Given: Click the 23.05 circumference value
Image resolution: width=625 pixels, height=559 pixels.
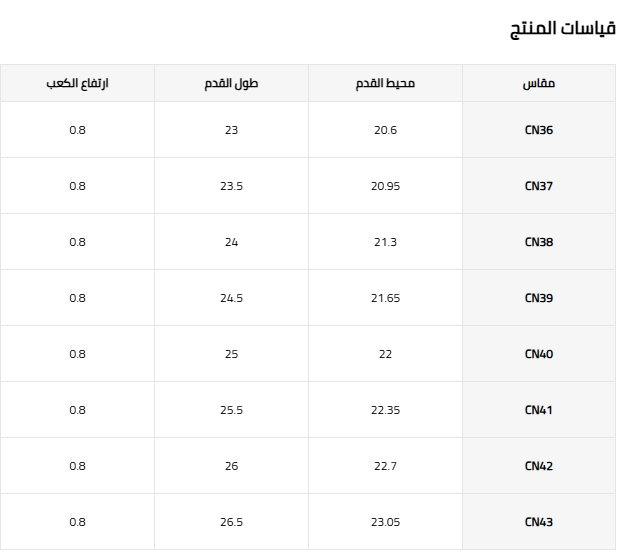Looking at the screenshot, I should point(385,522).
